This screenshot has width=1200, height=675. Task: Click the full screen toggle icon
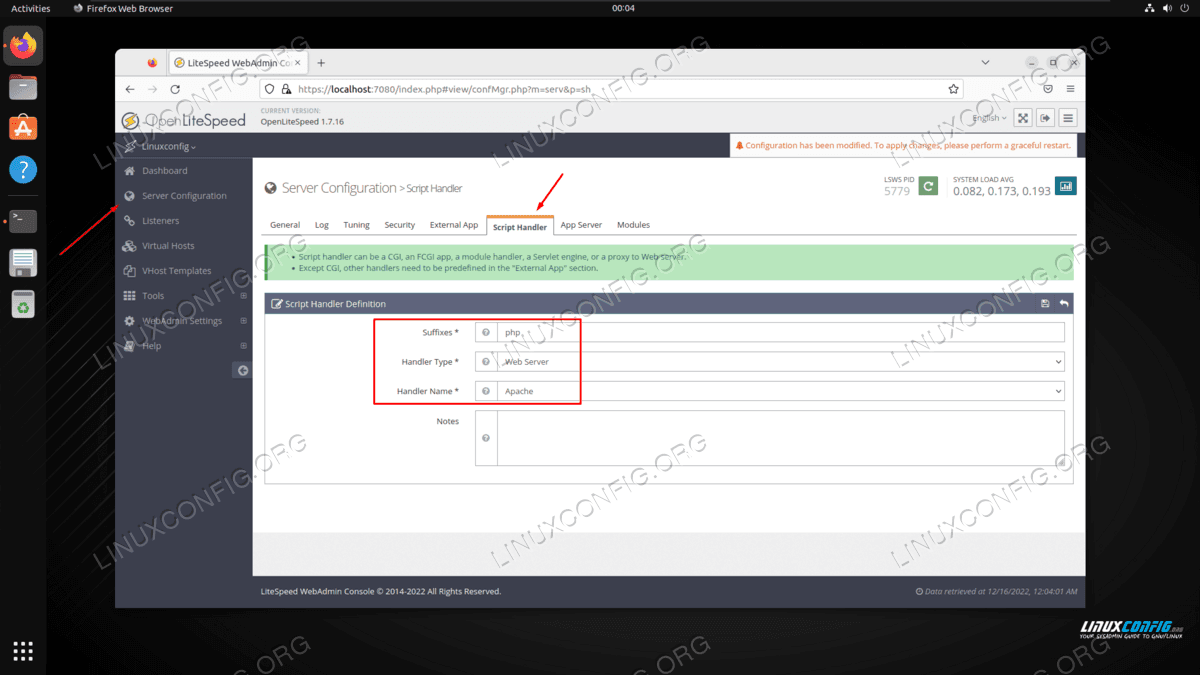point(1023,118)
